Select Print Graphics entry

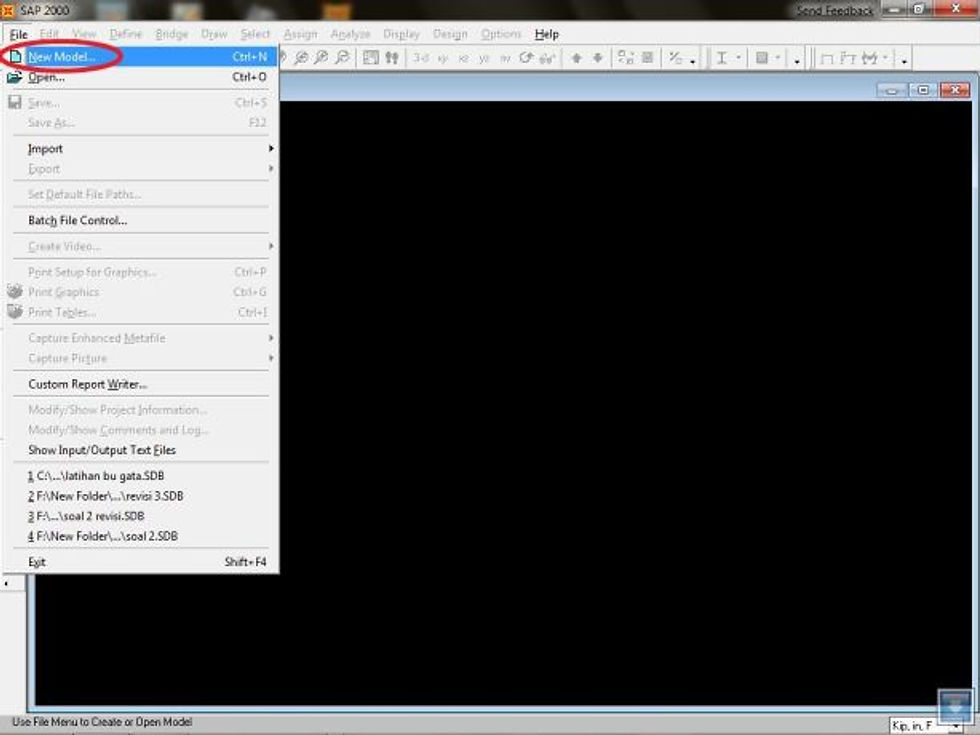point(140,292)
